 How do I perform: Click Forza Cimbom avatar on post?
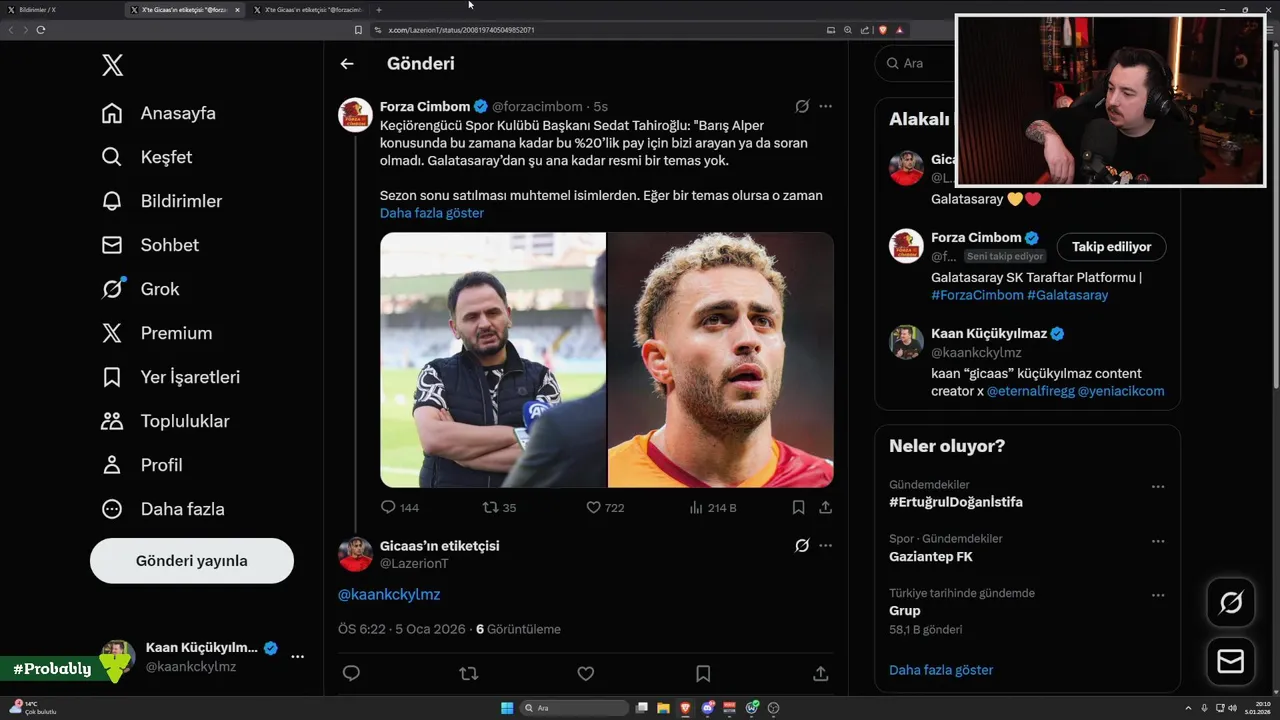coord(356,115)
